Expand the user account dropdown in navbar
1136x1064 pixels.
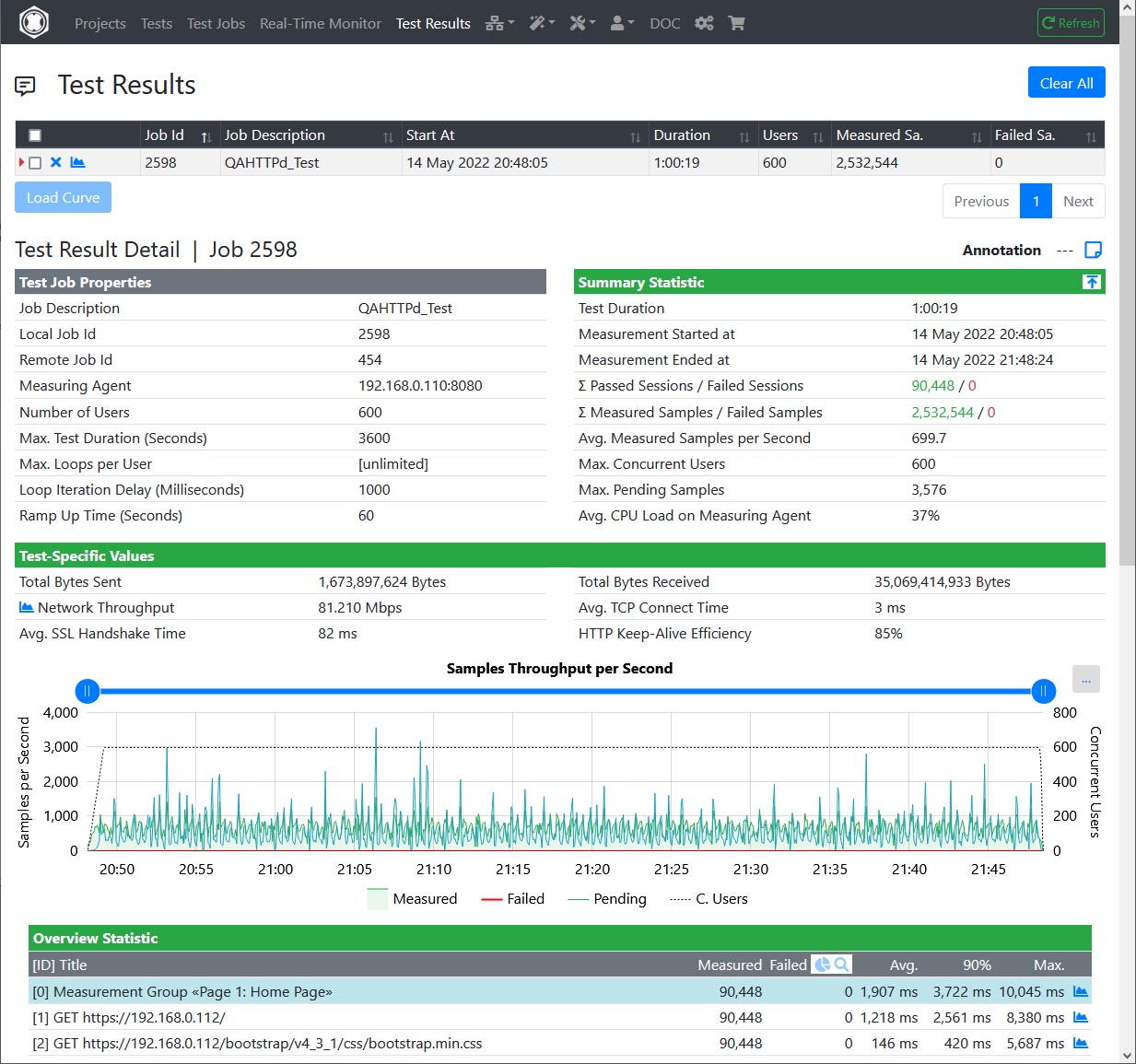[622, 23]
